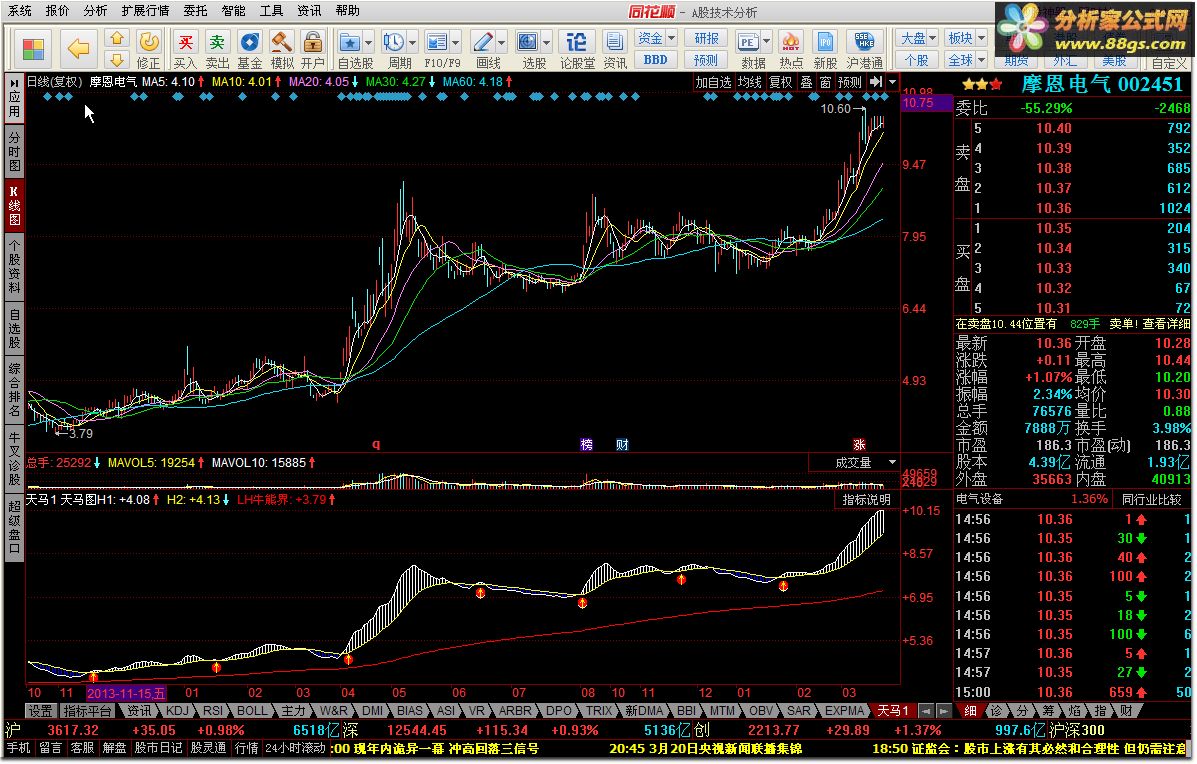Open the dropdown arrow next to 自选股
This screenshot has height=764, width=1197.
point(369,41)
